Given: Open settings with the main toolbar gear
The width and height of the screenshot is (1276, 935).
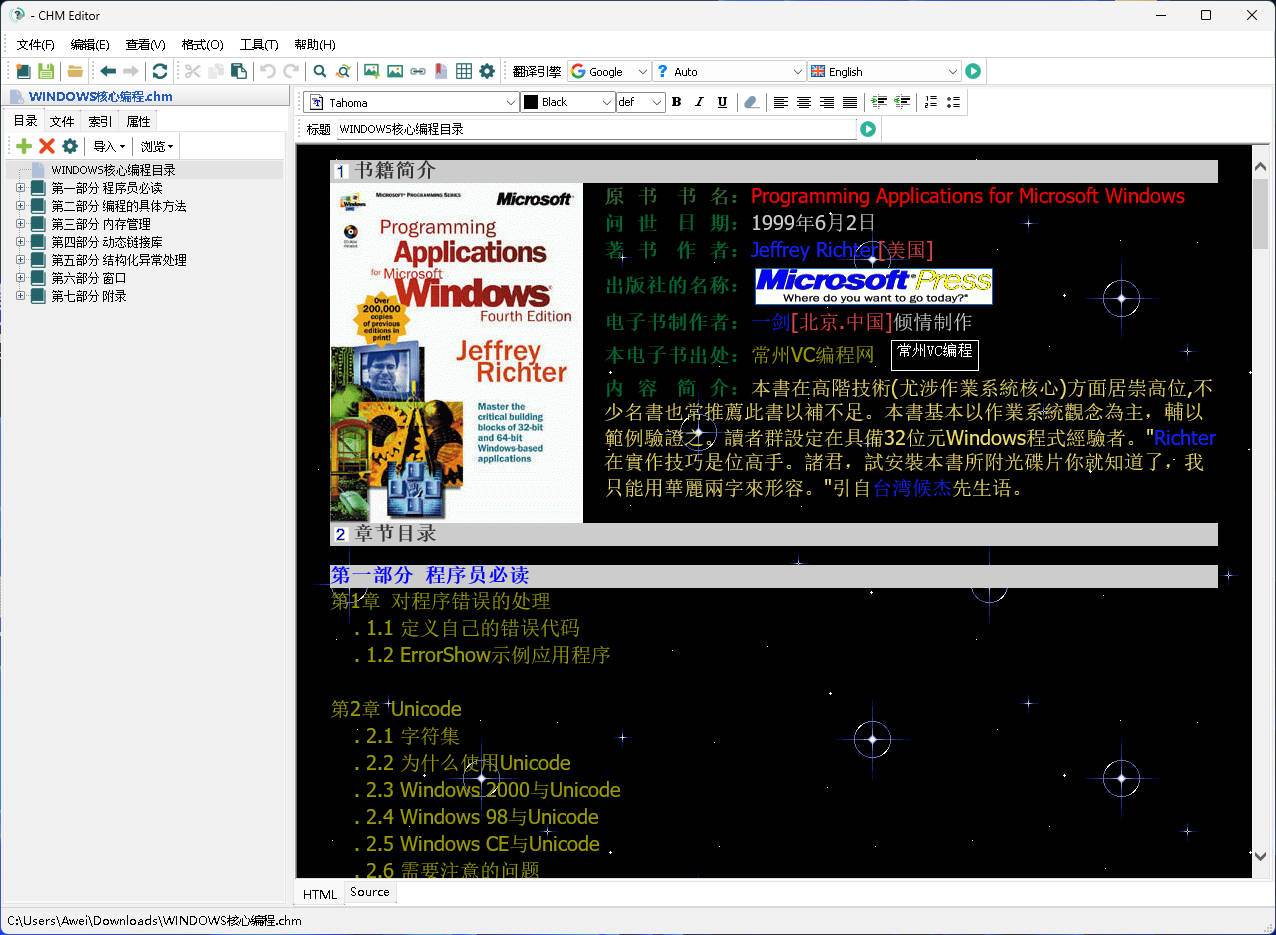Looking at the screenshot, I should (x=487, y=71).
